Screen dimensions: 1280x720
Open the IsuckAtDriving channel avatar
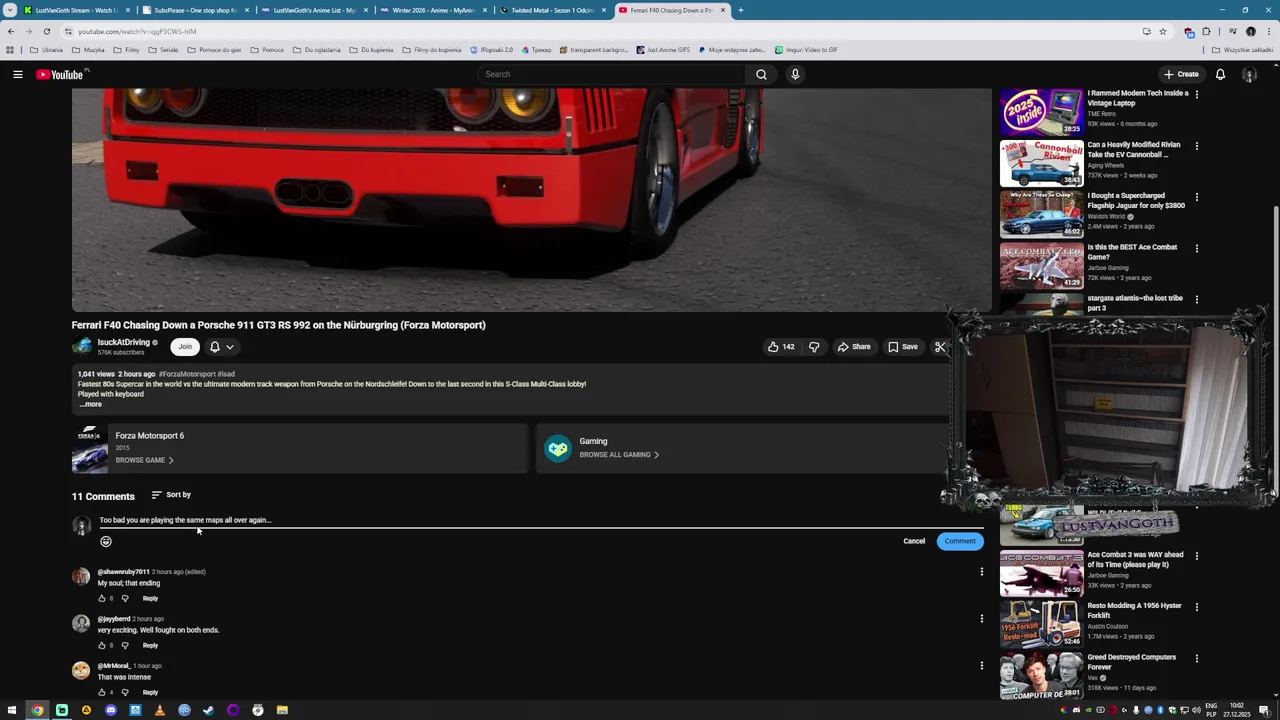(82, 346)
